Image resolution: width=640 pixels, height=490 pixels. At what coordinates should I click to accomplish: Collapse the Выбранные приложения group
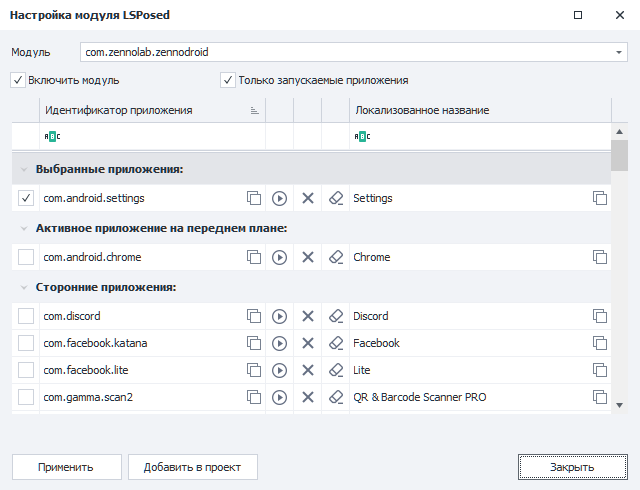pyautogui.click(x=24, y=169)
